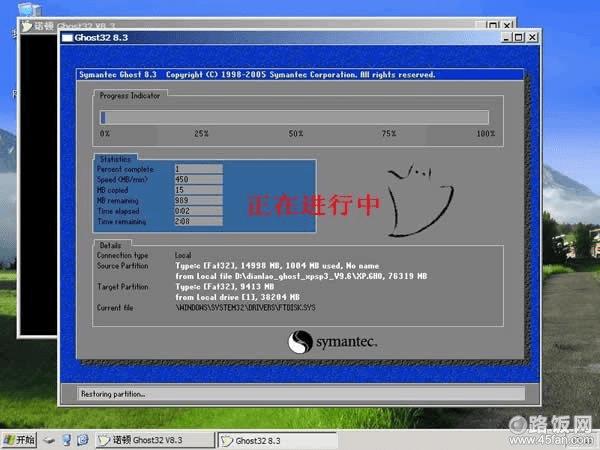Click the Time elapsed value 0:02
The image size is (600, 450).
(199, 211)
